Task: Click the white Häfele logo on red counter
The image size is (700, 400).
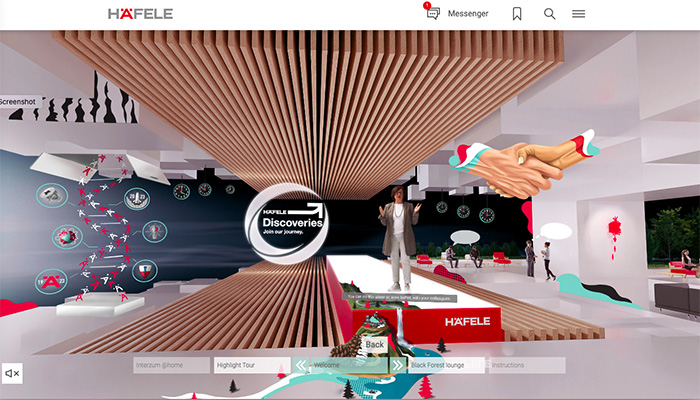Action: (467, 321)
